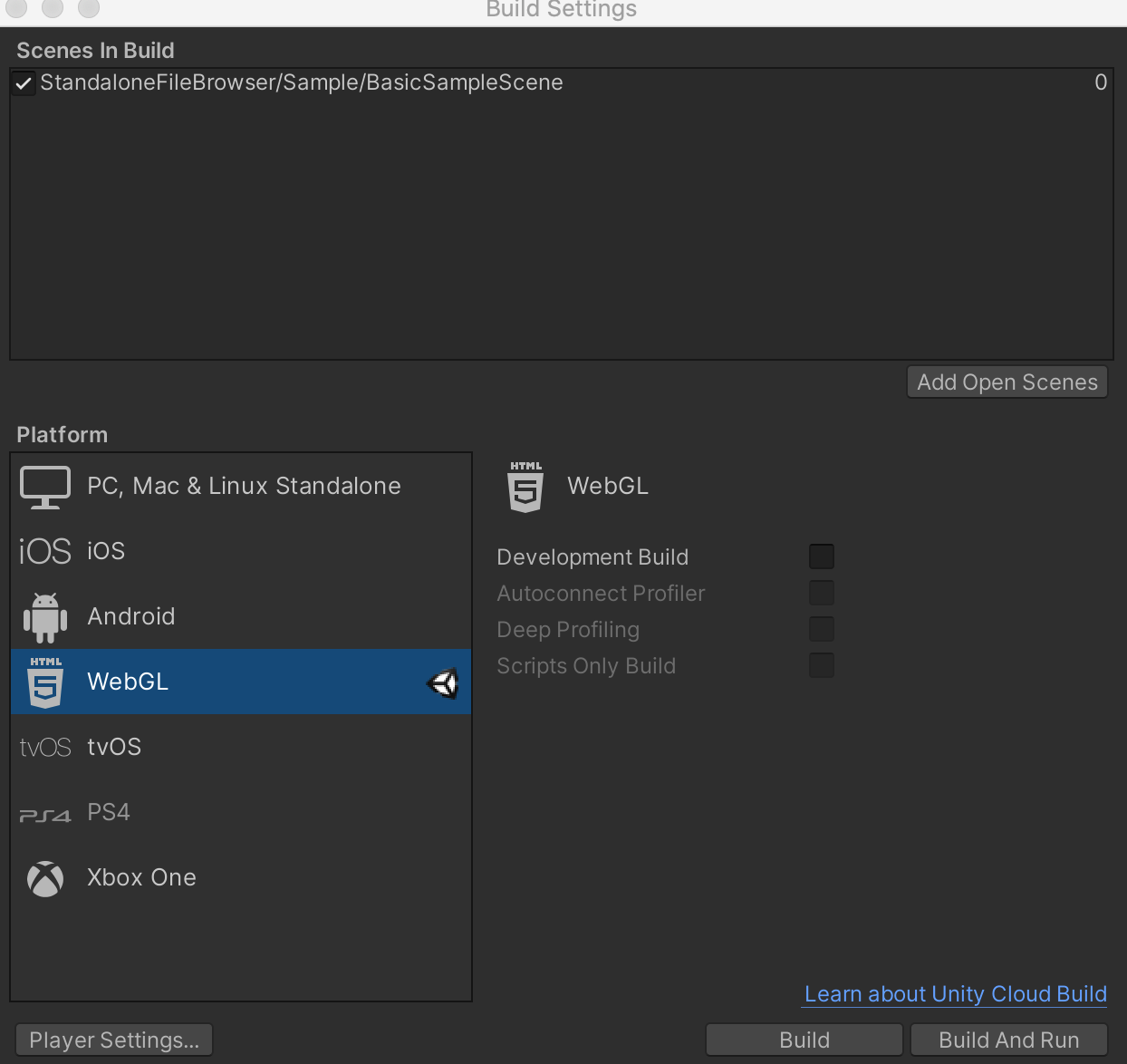Select the PC, Mac & Linux Standalone platform label

[244, 487]
